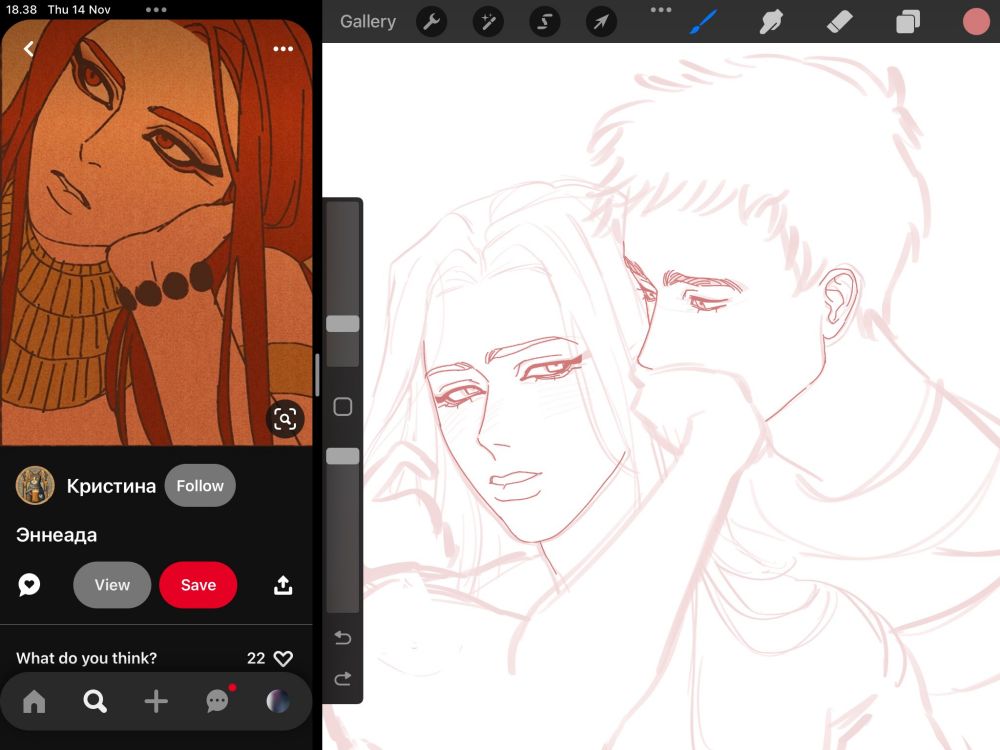The width and height of the screenshot is (1000, 750).
Task: Tap the status bar date Thu 14 Nov
Action: coord(79,10)
